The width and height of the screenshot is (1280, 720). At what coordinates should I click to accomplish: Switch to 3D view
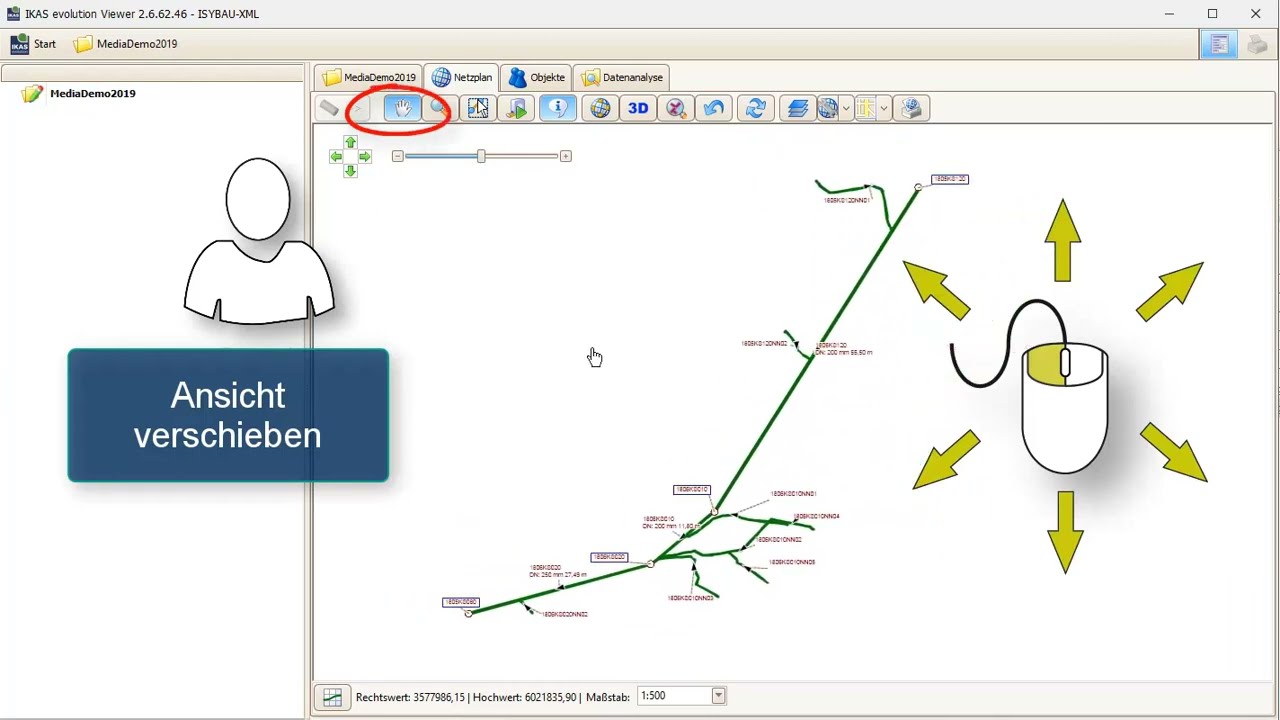click(638, 108)
